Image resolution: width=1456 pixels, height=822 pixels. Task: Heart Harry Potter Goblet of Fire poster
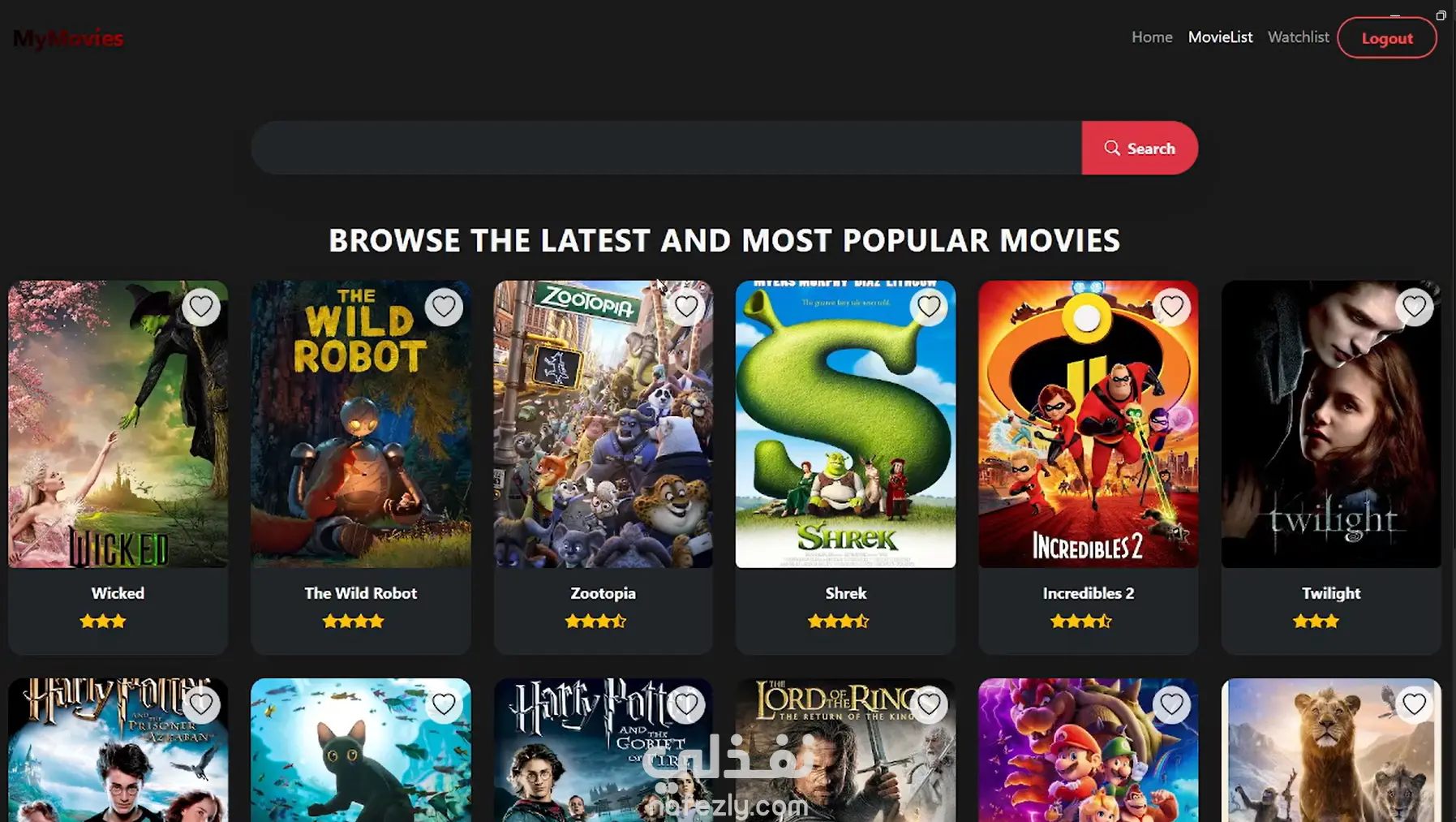pos(686,704)
